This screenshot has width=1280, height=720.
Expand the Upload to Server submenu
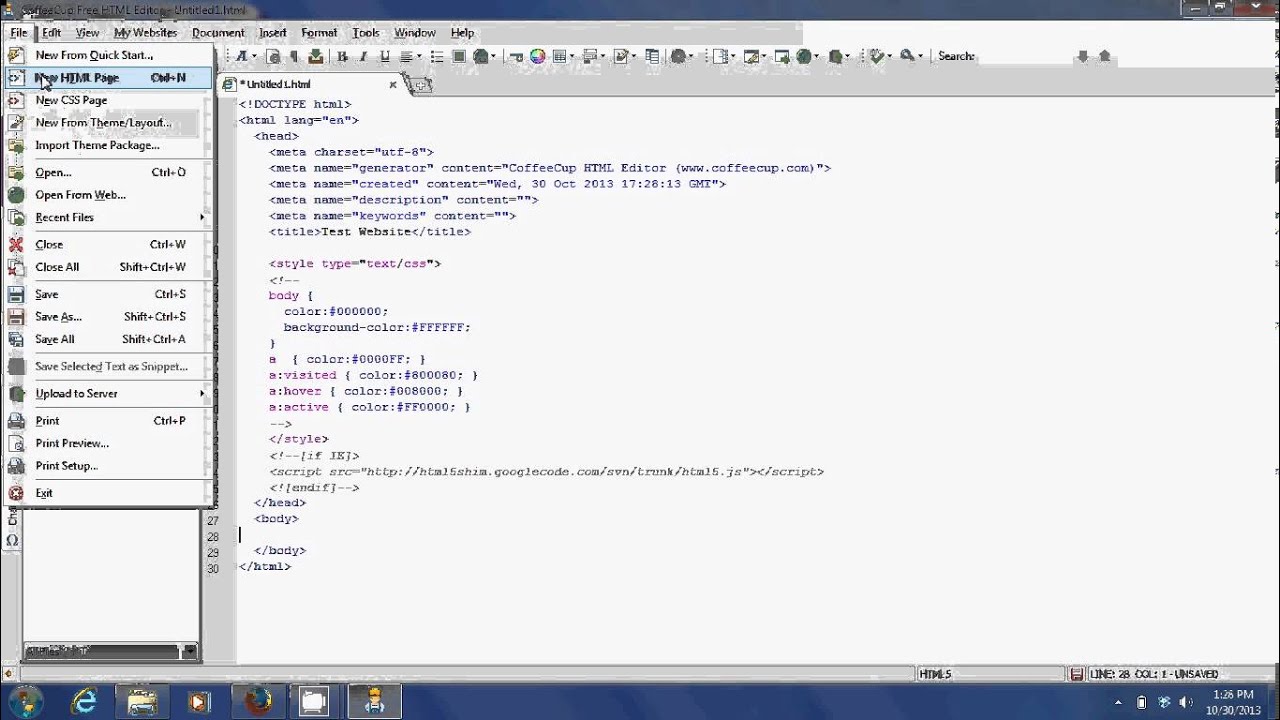click(202, 393)
